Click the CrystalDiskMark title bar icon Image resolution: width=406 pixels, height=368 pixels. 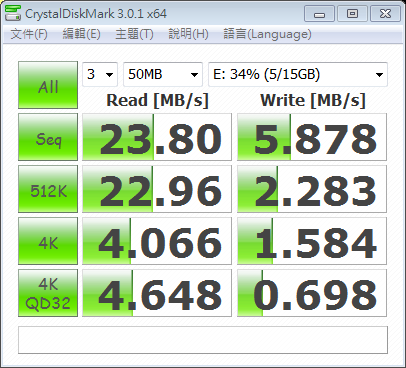[x=12, y=13]
